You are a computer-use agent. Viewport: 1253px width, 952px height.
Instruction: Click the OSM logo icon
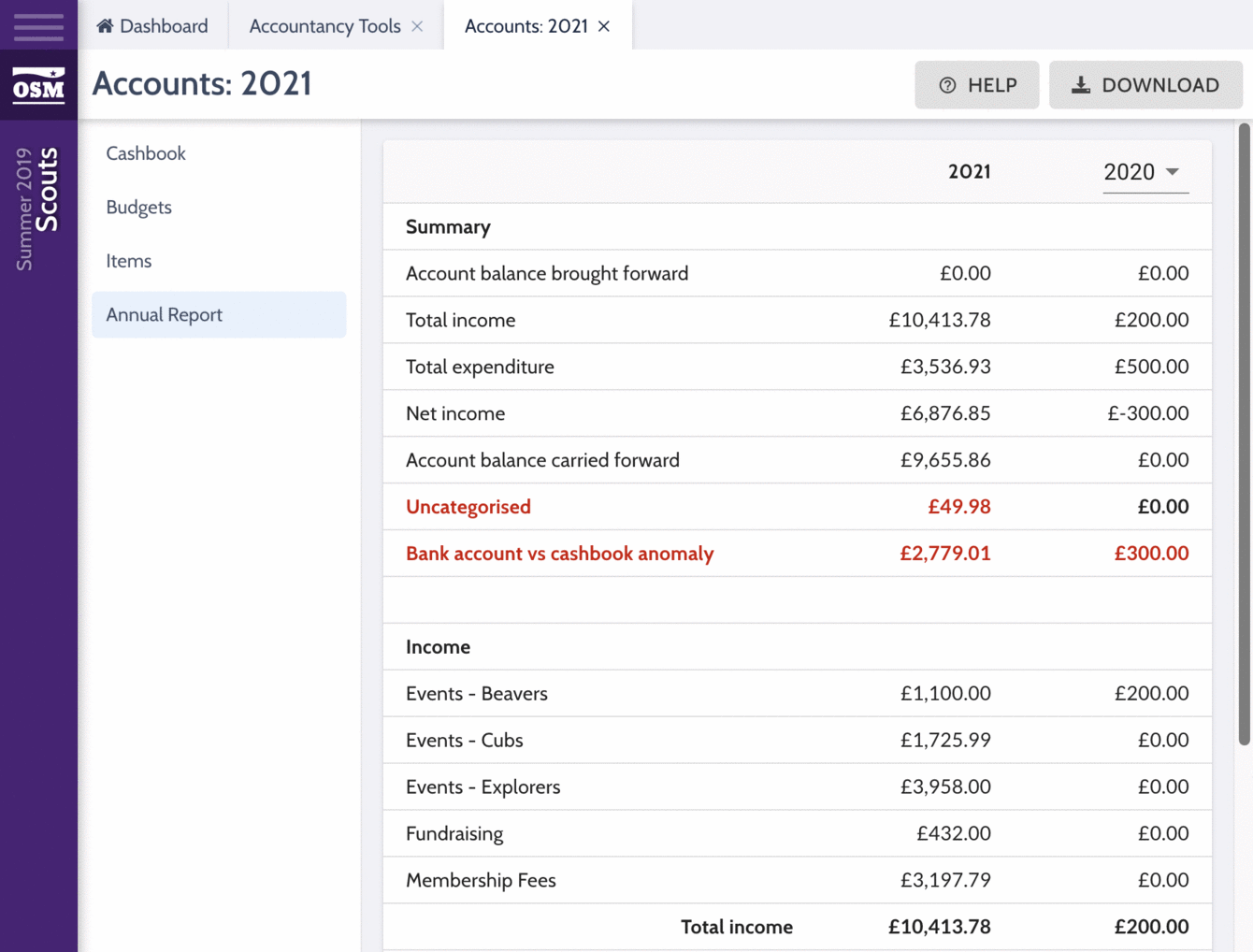tap(38, 85)
